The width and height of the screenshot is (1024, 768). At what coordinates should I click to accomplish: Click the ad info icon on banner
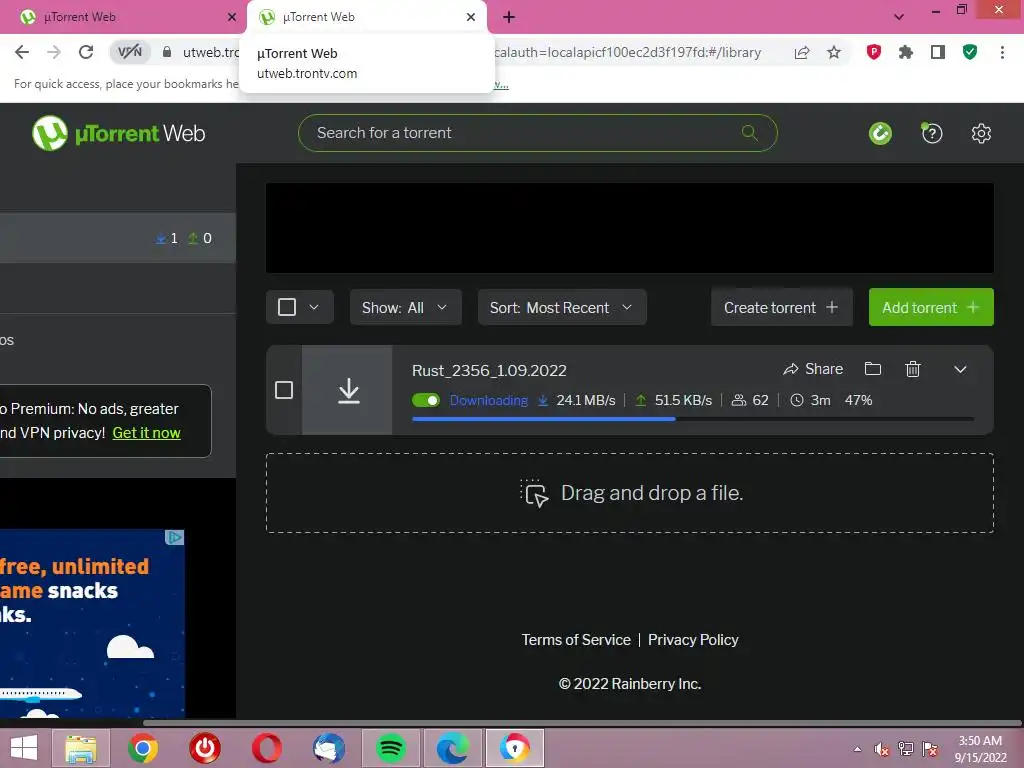pyautogui.click(x=174, y=537)
